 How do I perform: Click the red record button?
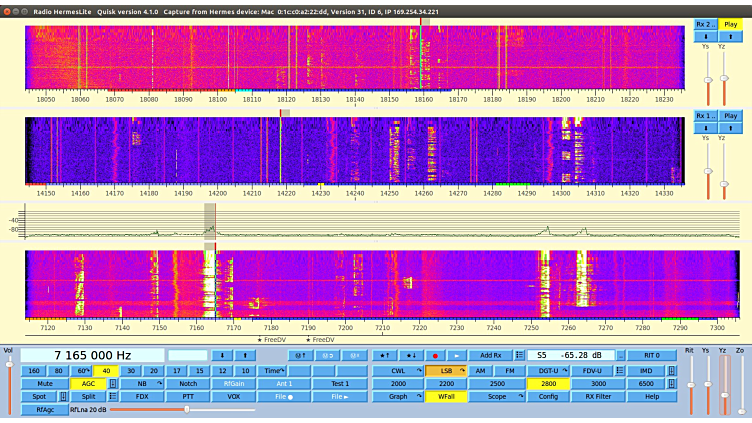click(x=435, y=355)
